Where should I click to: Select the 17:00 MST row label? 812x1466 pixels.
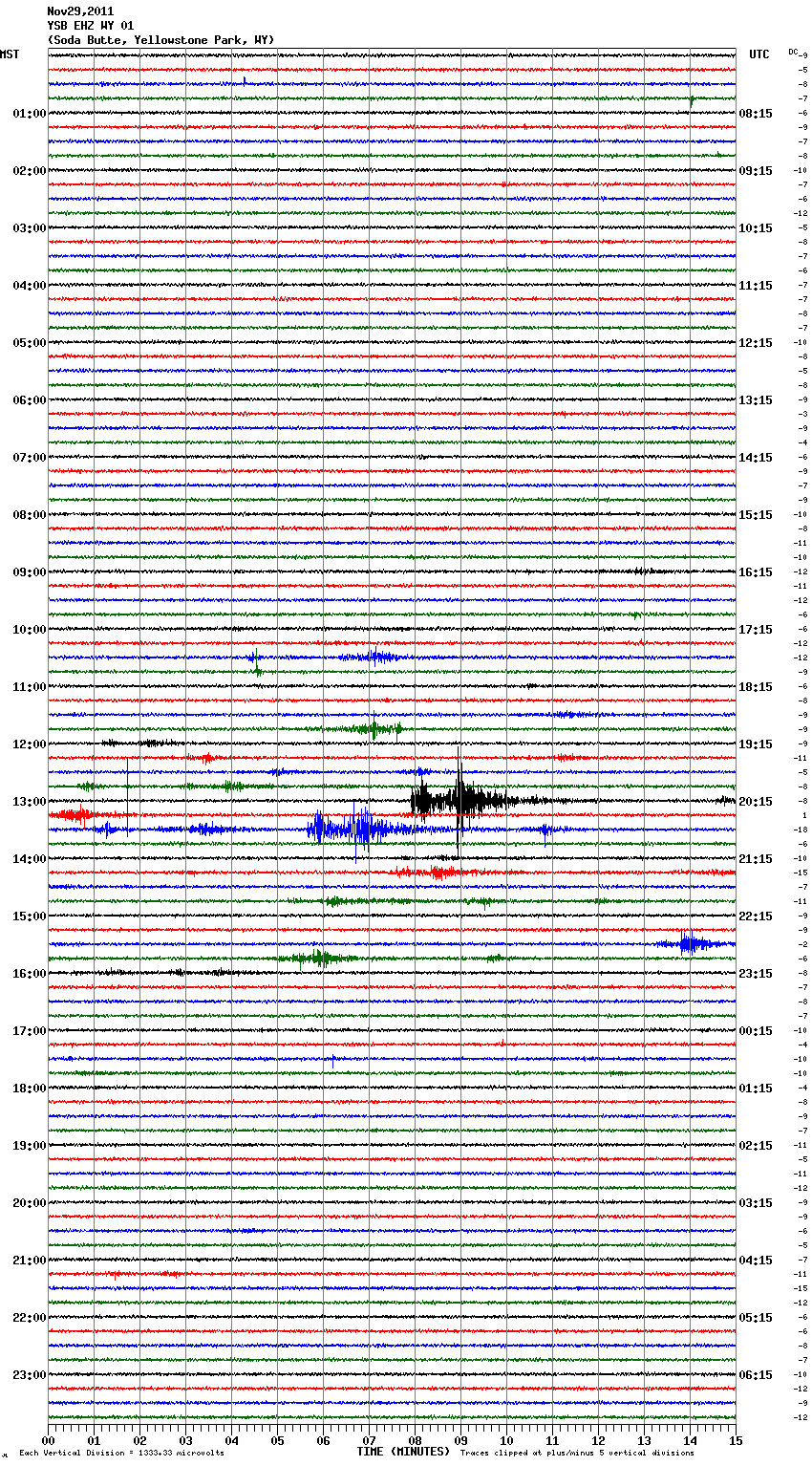(30, 1031)
